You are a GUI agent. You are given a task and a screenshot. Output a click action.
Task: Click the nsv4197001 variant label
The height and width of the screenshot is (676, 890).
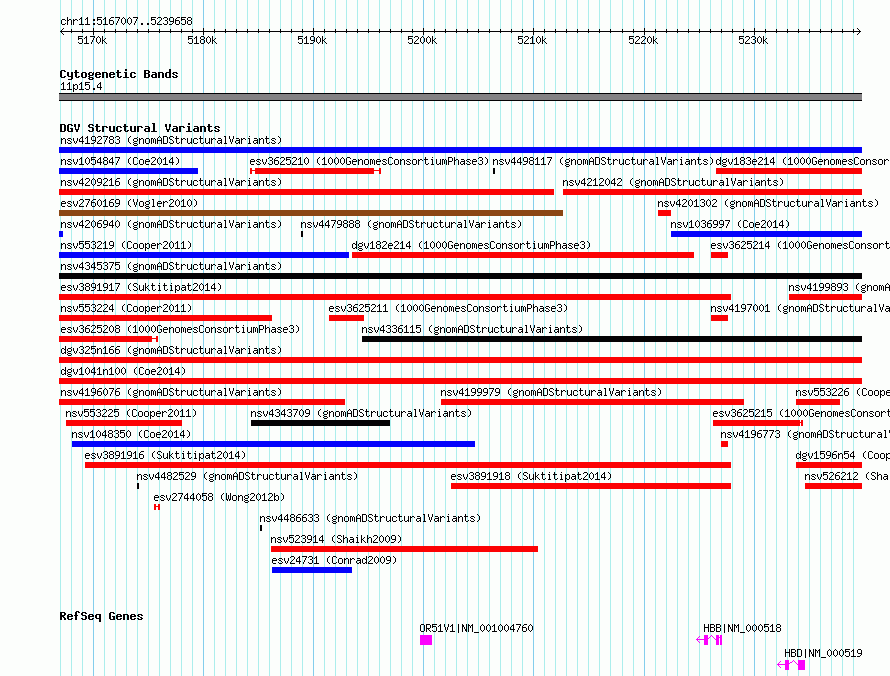800,308
